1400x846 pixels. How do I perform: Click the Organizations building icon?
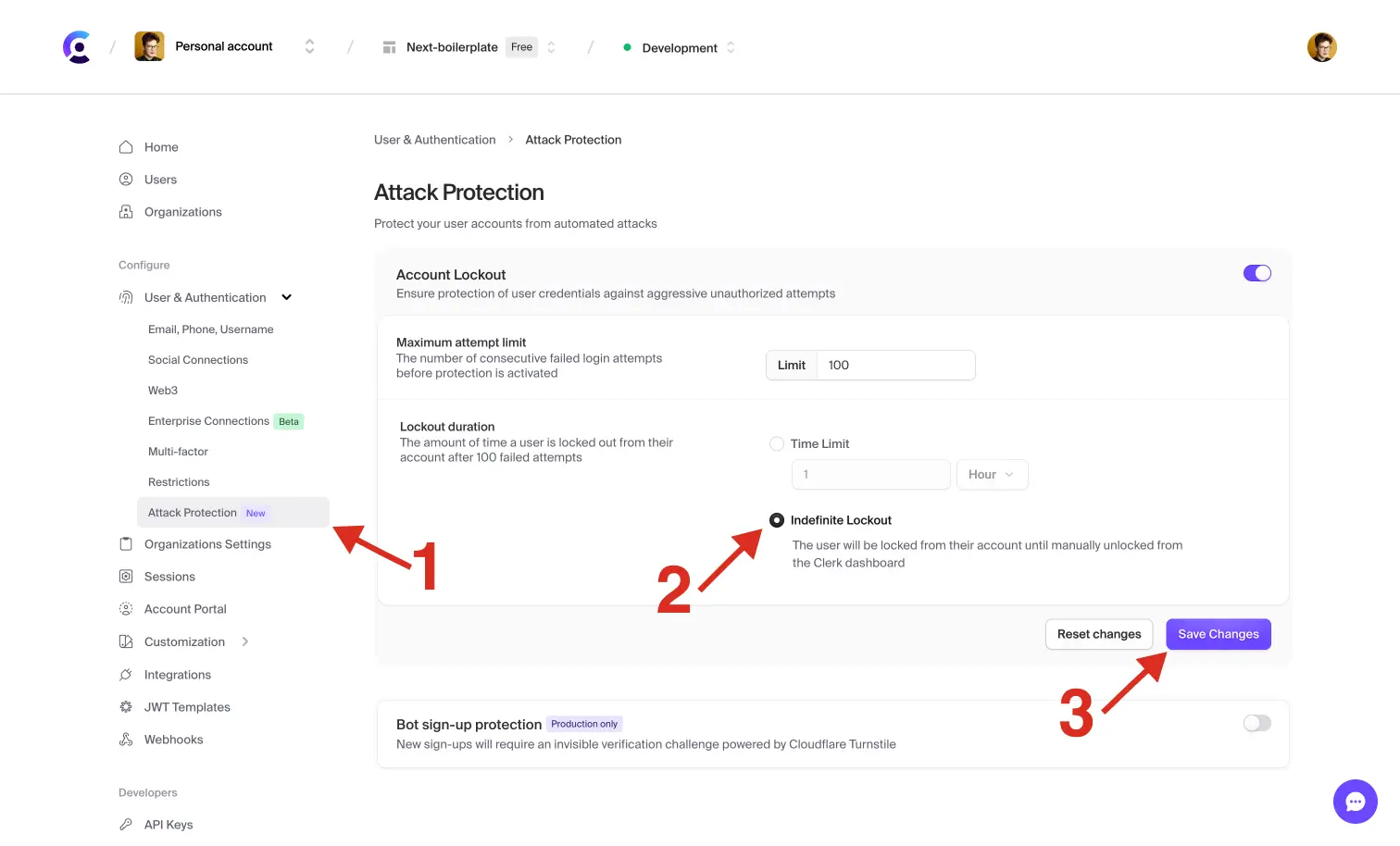point(126,212)
